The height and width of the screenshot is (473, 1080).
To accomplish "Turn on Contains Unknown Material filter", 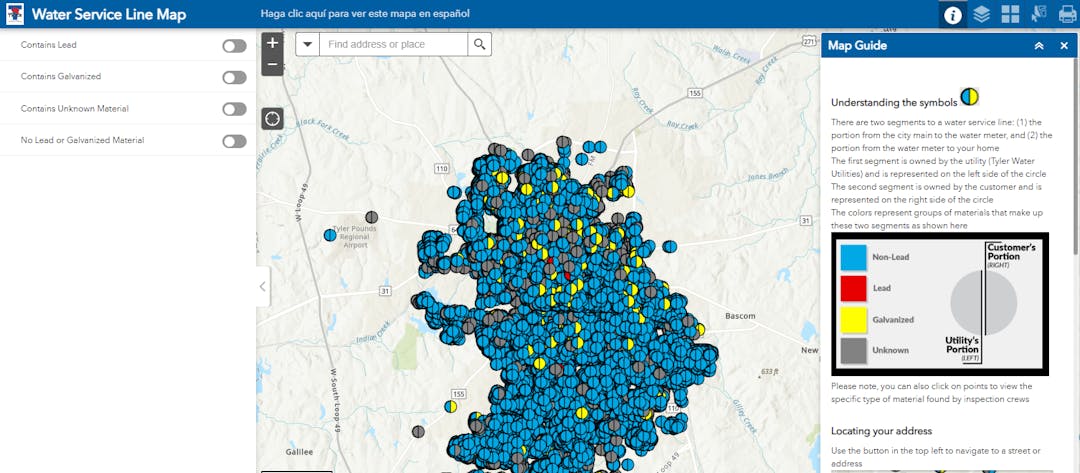I will tap(234, 109).
